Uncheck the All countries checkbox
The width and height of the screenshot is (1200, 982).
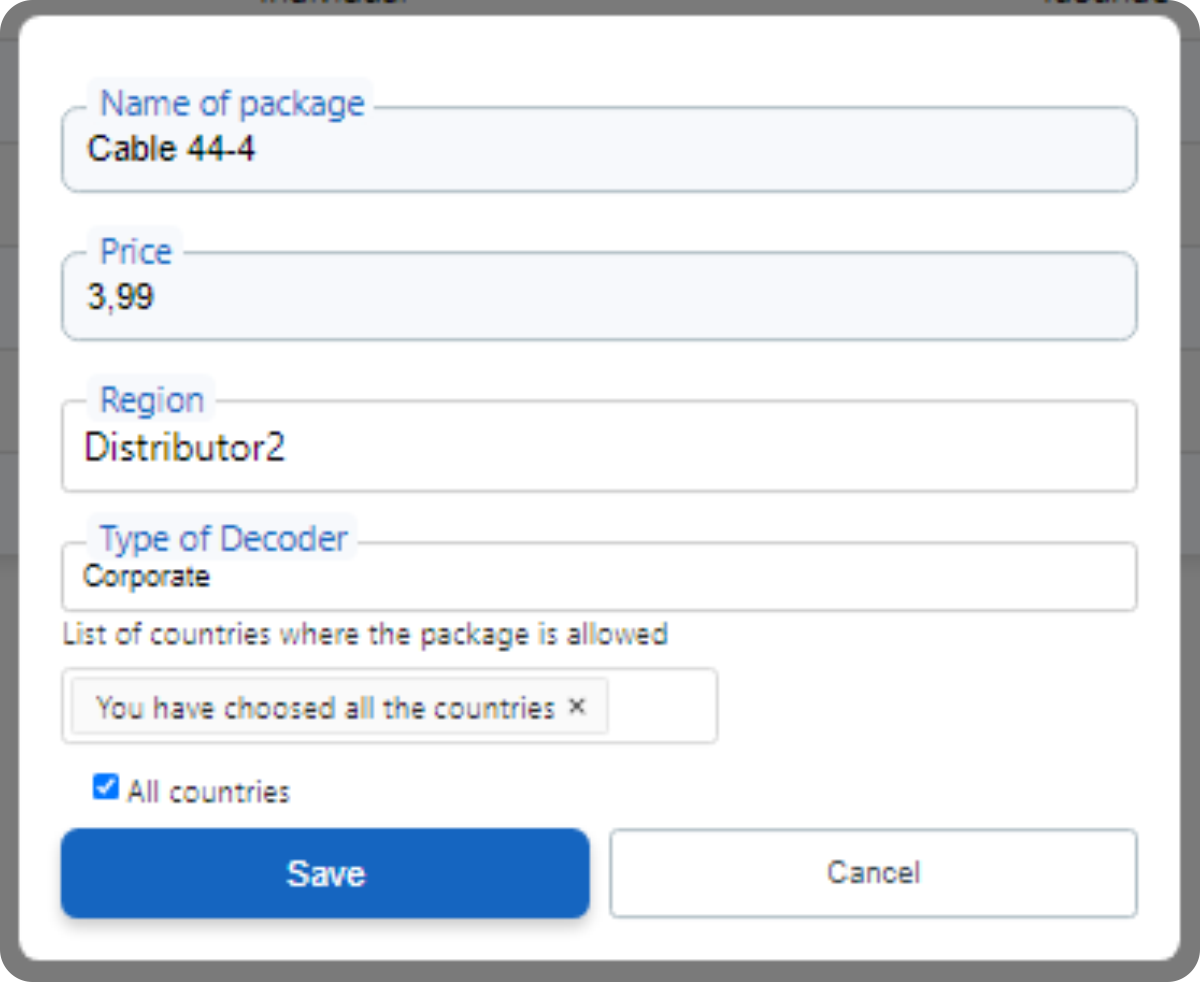pos(105,788)
